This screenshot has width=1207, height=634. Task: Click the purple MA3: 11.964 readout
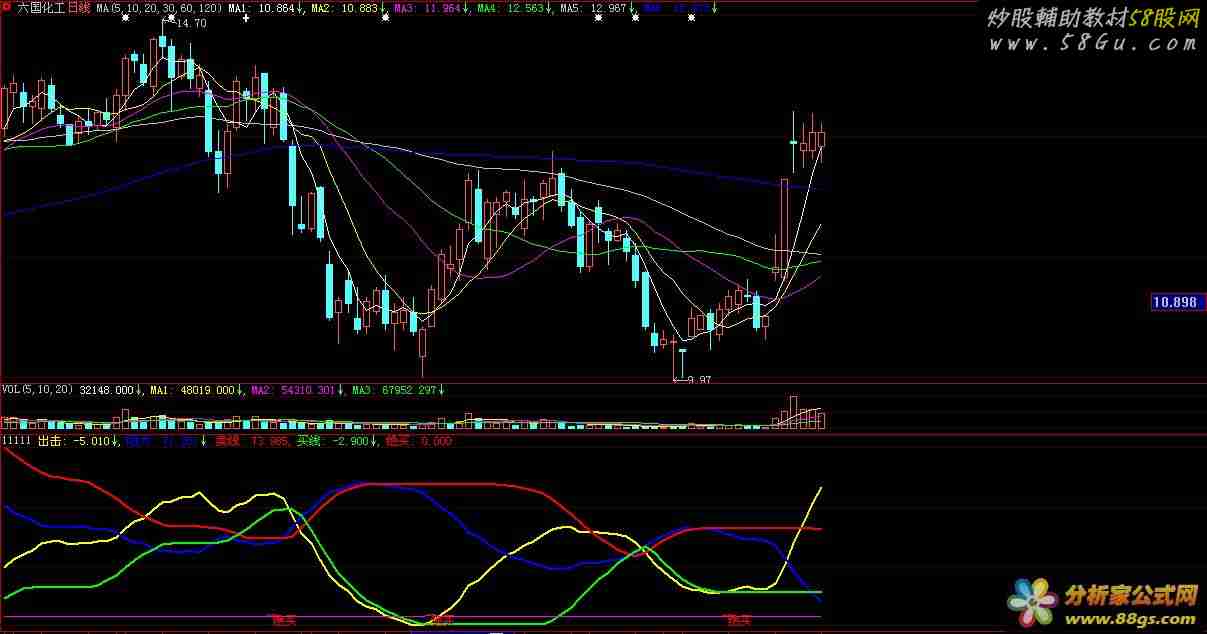point(427,8)
